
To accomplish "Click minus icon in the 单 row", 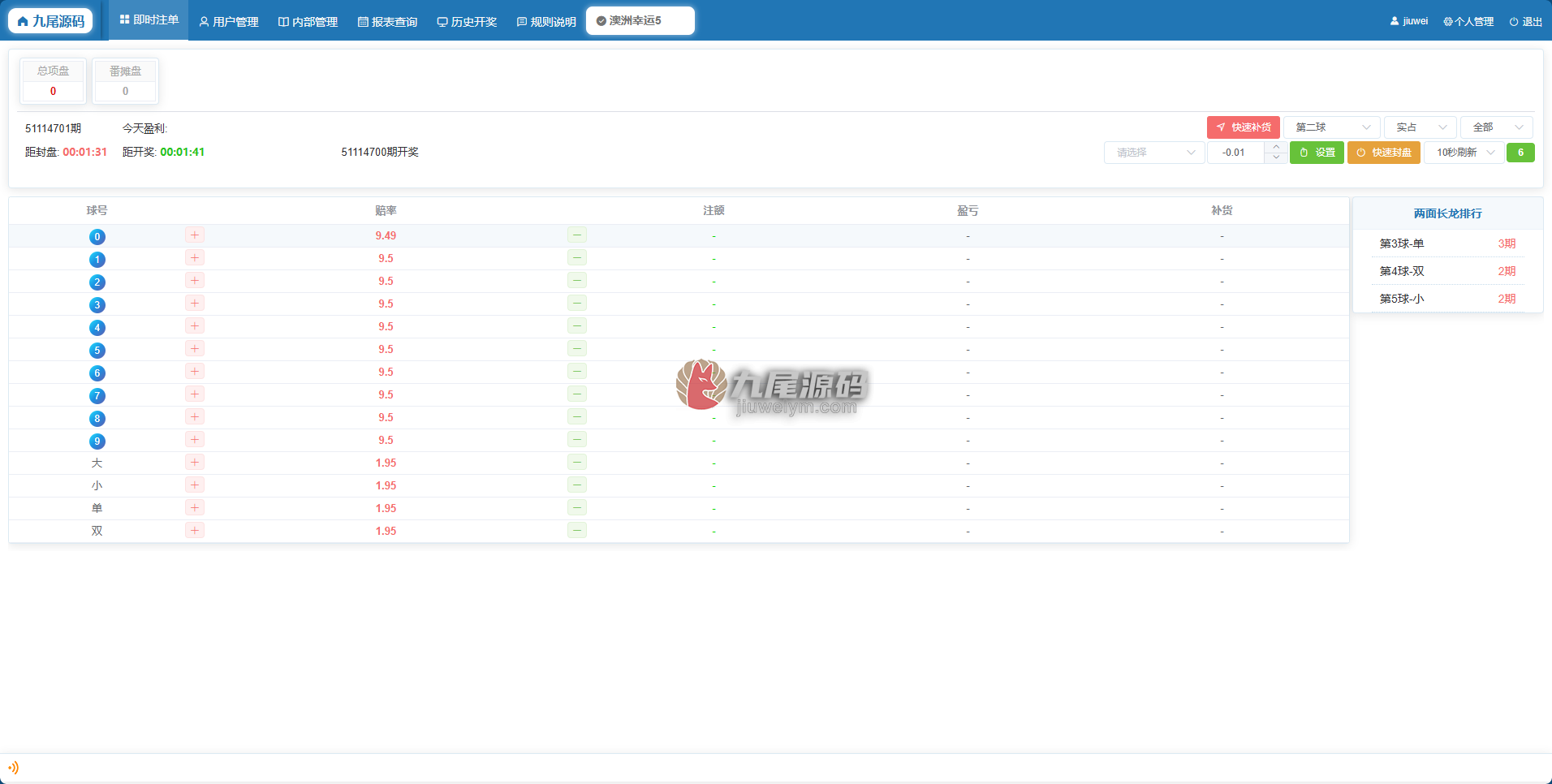I will [x=577, y=508].
